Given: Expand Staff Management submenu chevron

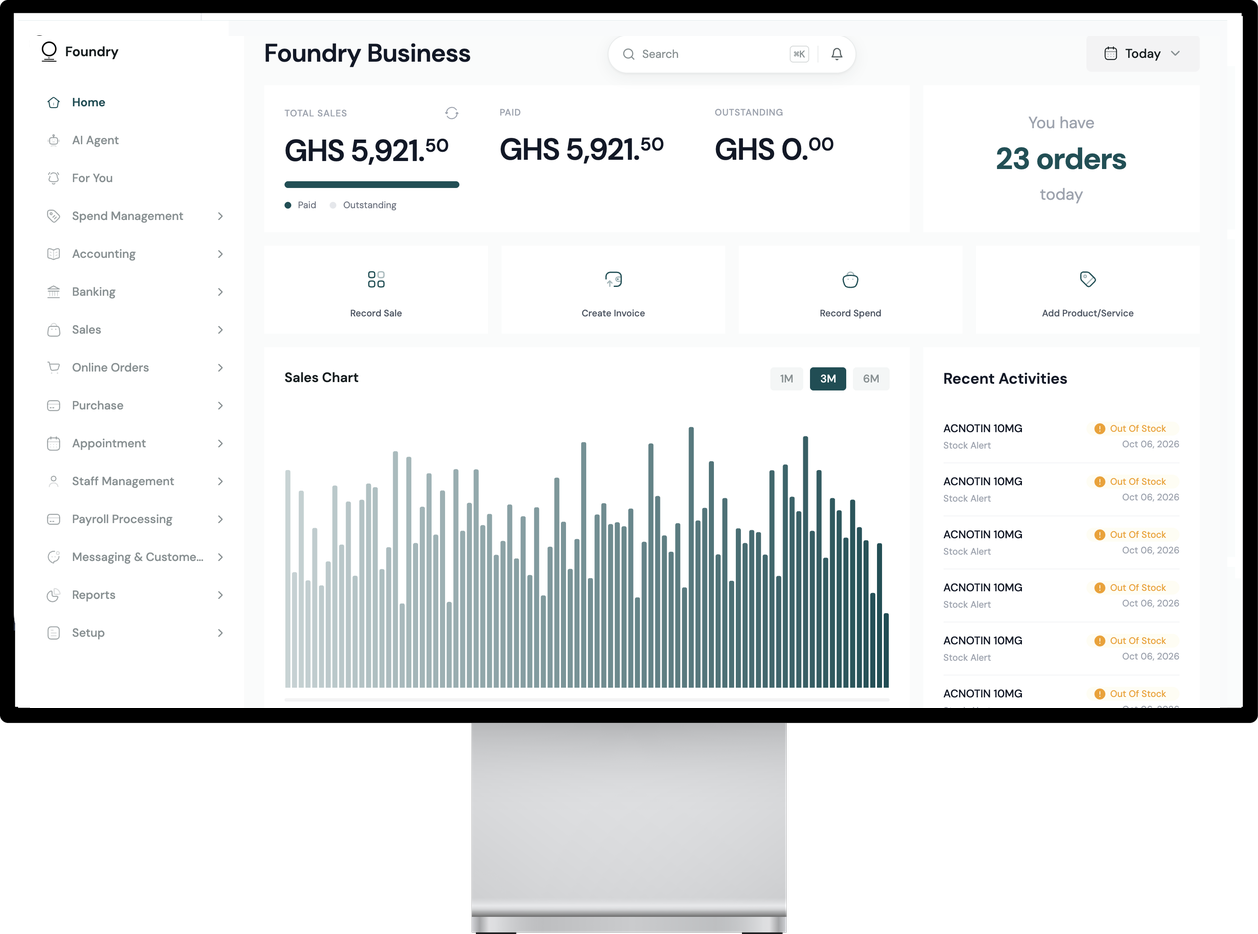Looking at the screenshot, I should [220, 481].
